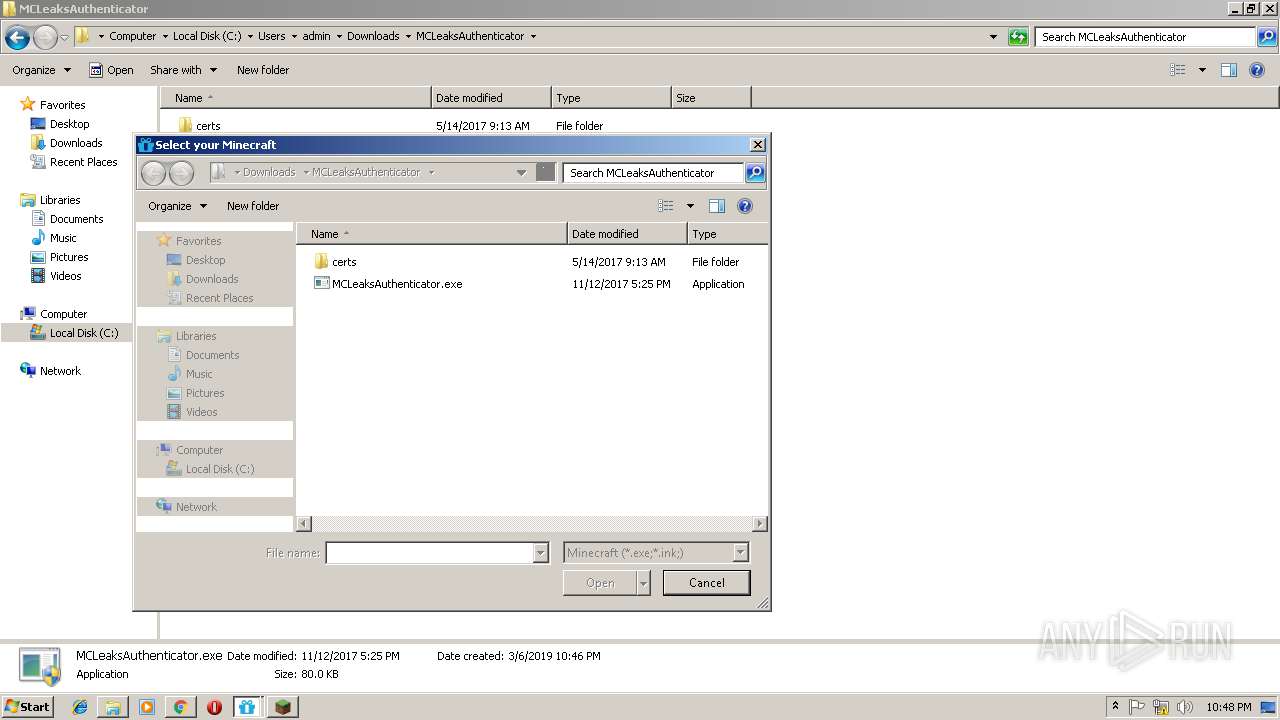The image size is (1280, 720).
Task: Sort the dialog list by Name column
Action: tap(432, 234)
